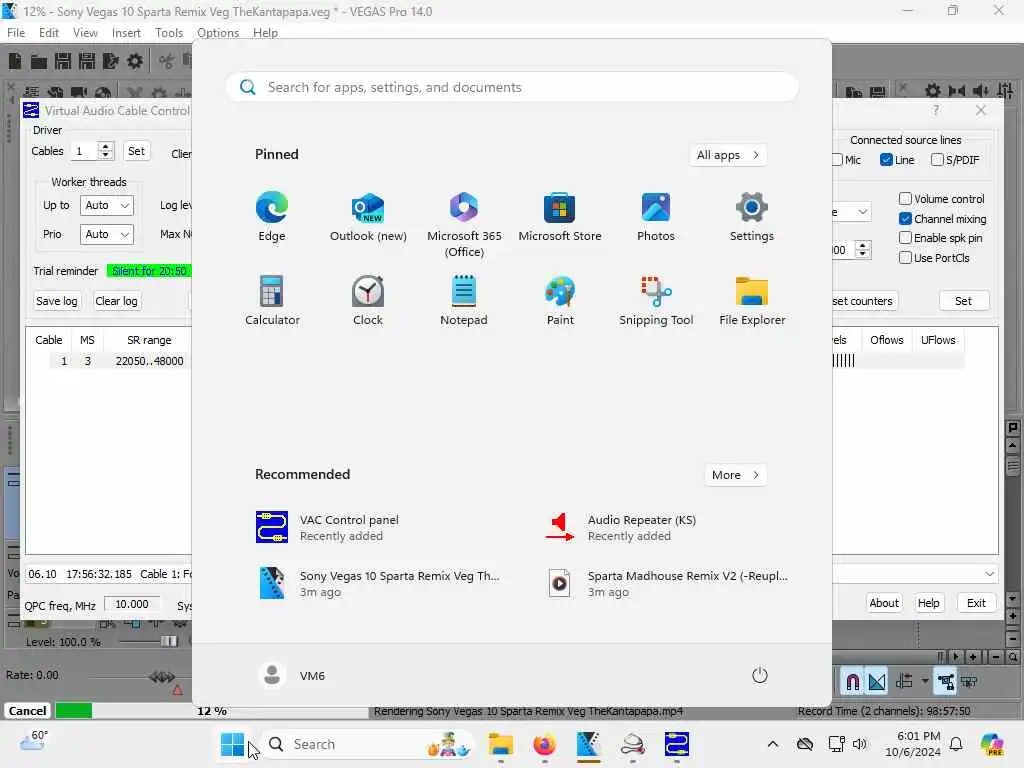This screenshot has height=768, width=1024.
Task: Cancel the VEGAS rendering job
Action: point(27,711)
